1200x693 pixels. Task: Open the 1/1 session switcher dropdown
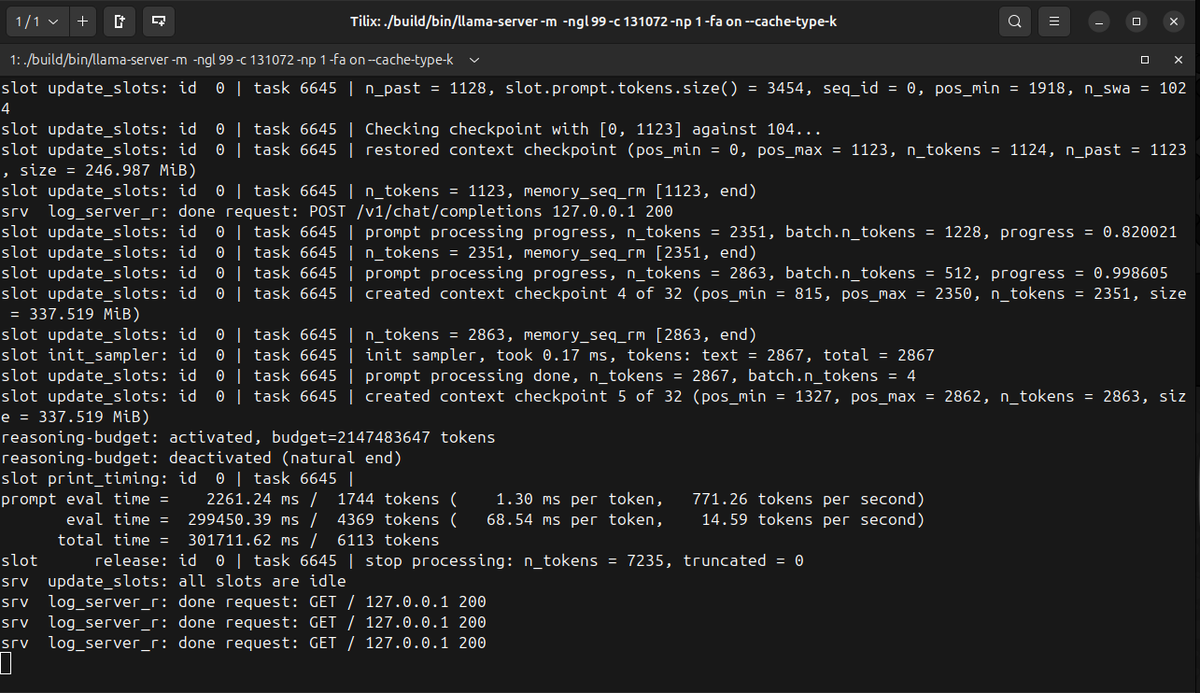click(x=37, y=20)
